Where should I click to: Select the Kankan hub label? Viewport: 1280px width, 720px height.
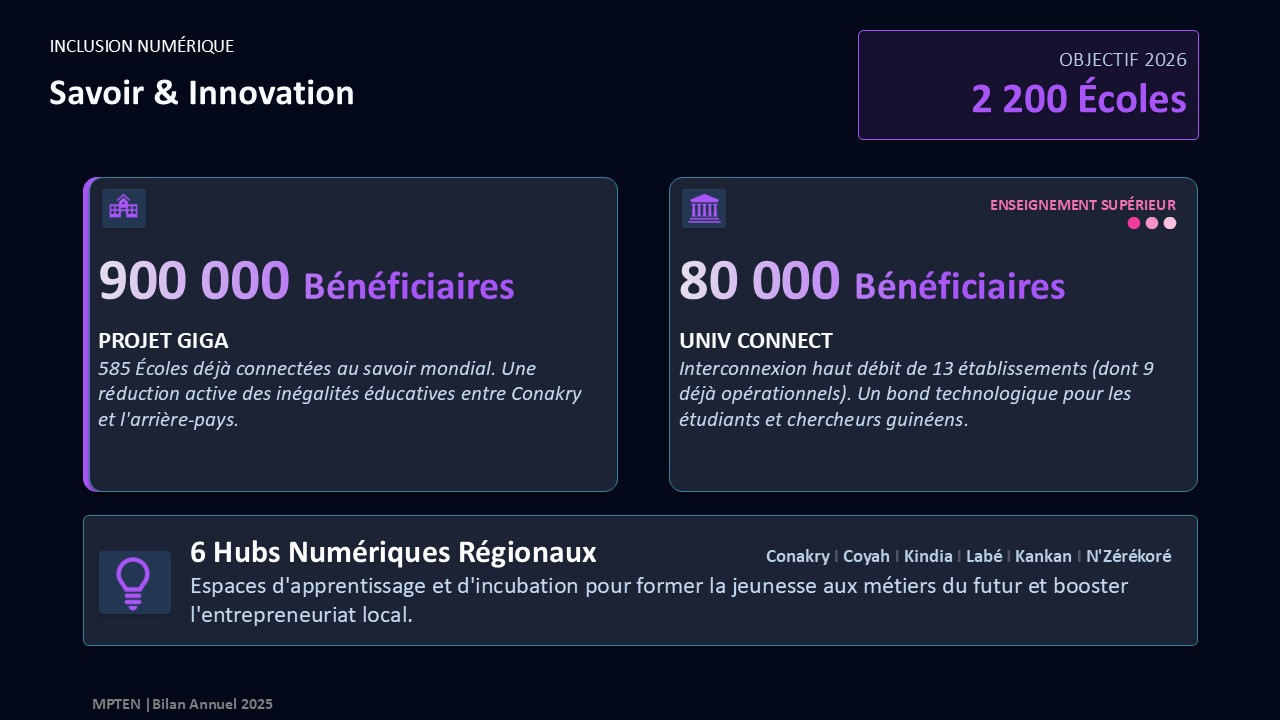[x=1043, y=556]
